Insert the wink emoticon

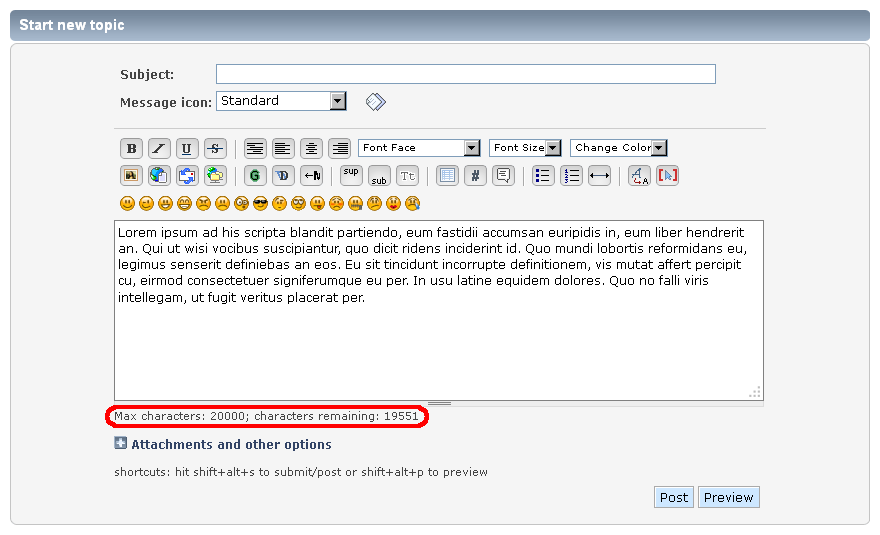tap(146, 203)
